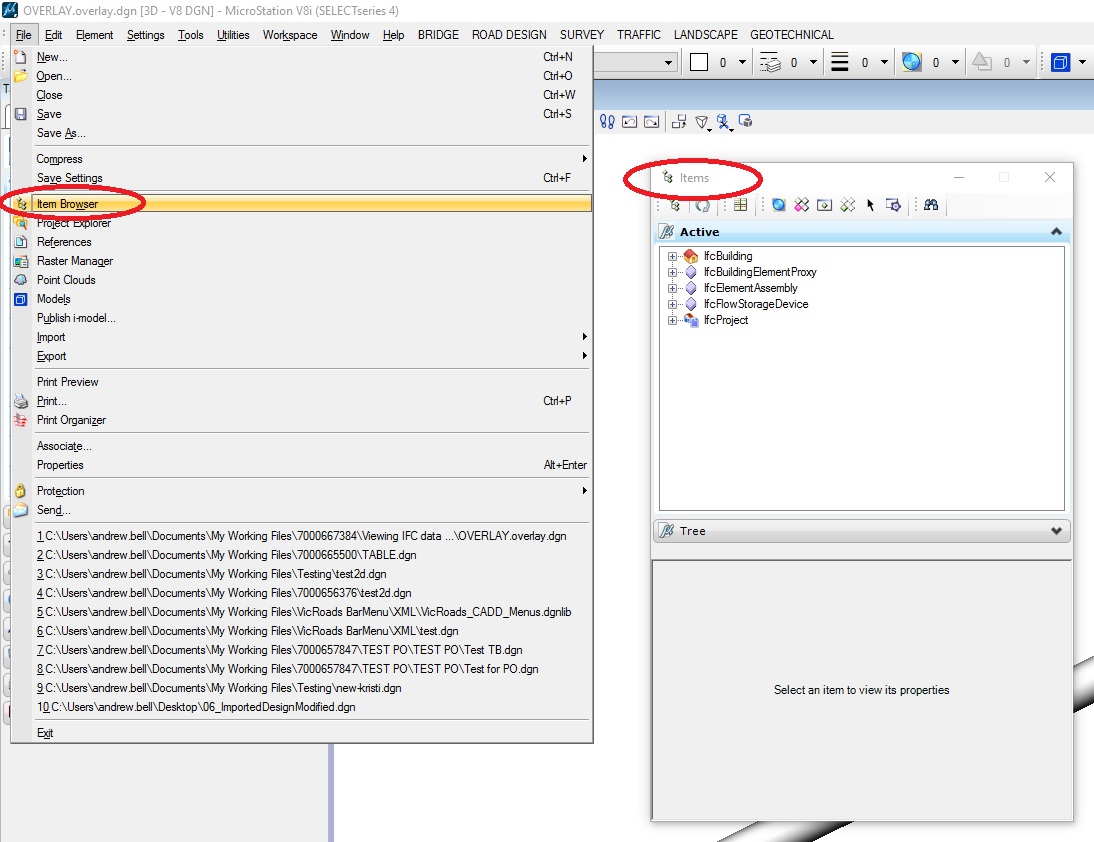Click the Clip Mask icon right of Clip Volume
This screenshot has width=1094, height=842.
pos(745,121)
